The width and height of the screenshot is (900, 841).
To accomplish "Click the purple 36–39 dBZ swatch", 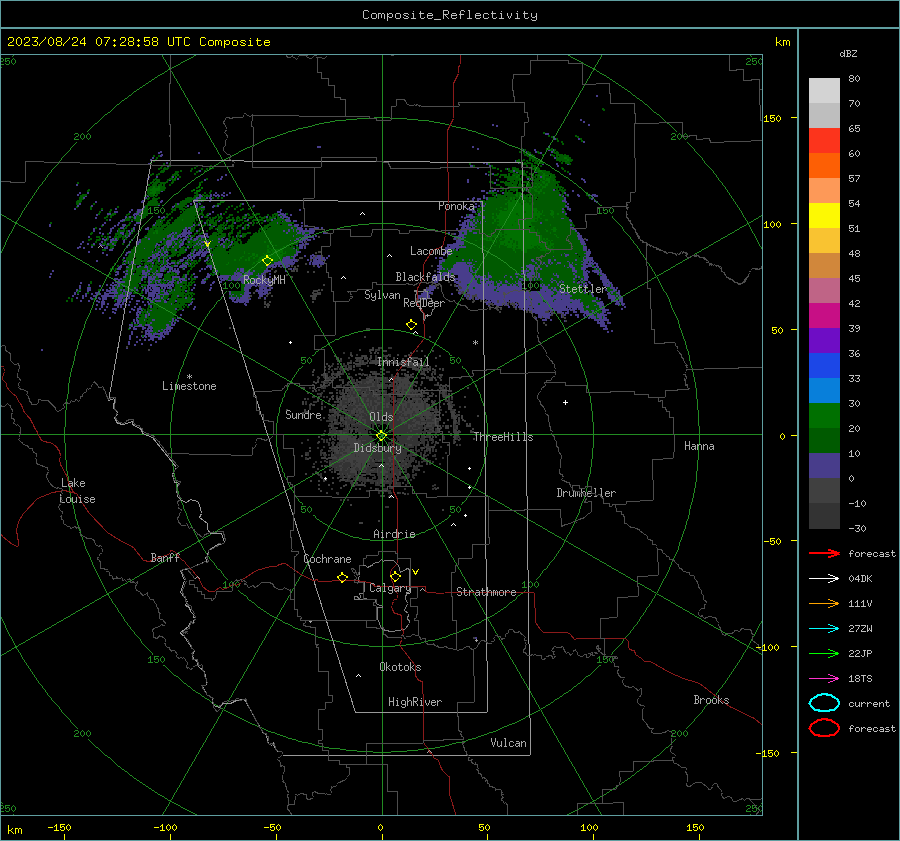I will tap(824, 341).
